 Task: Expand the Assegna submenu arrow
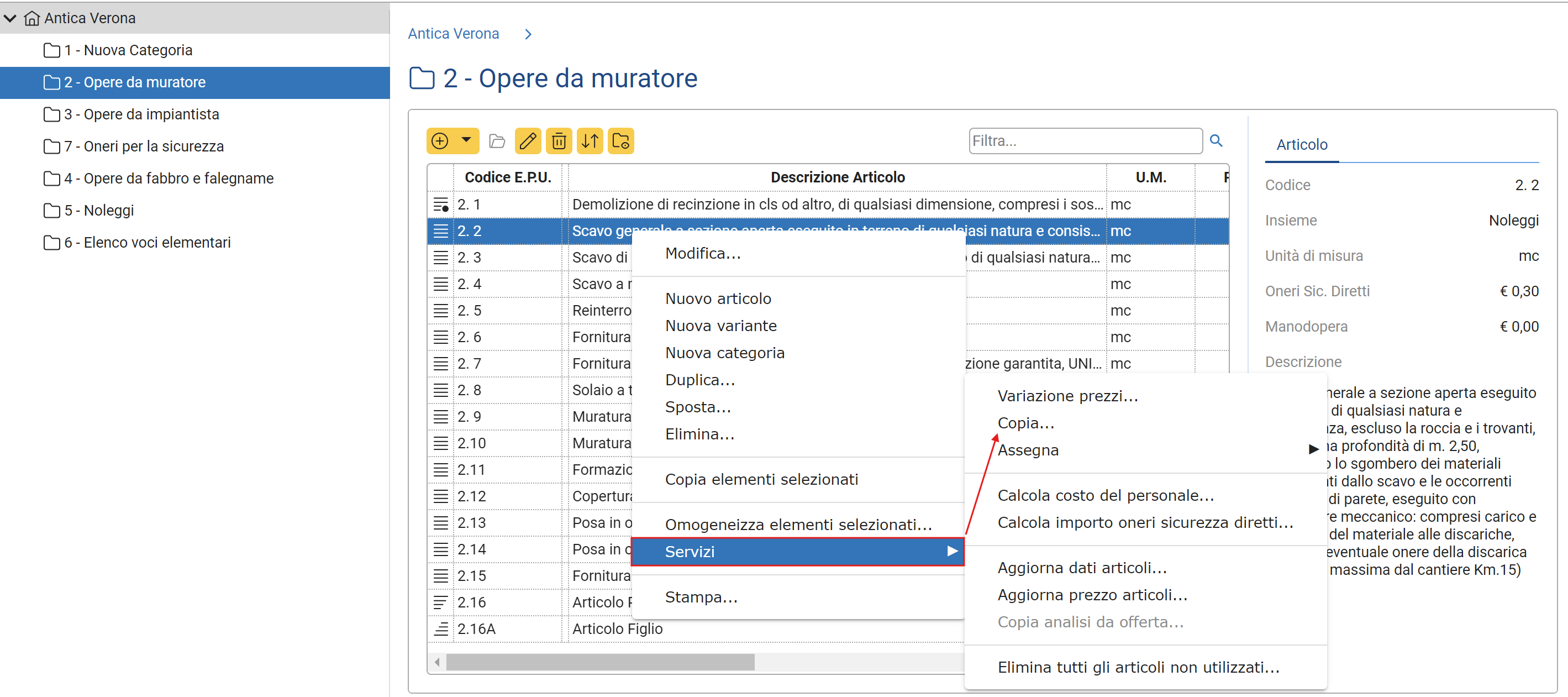[1313, 449]
